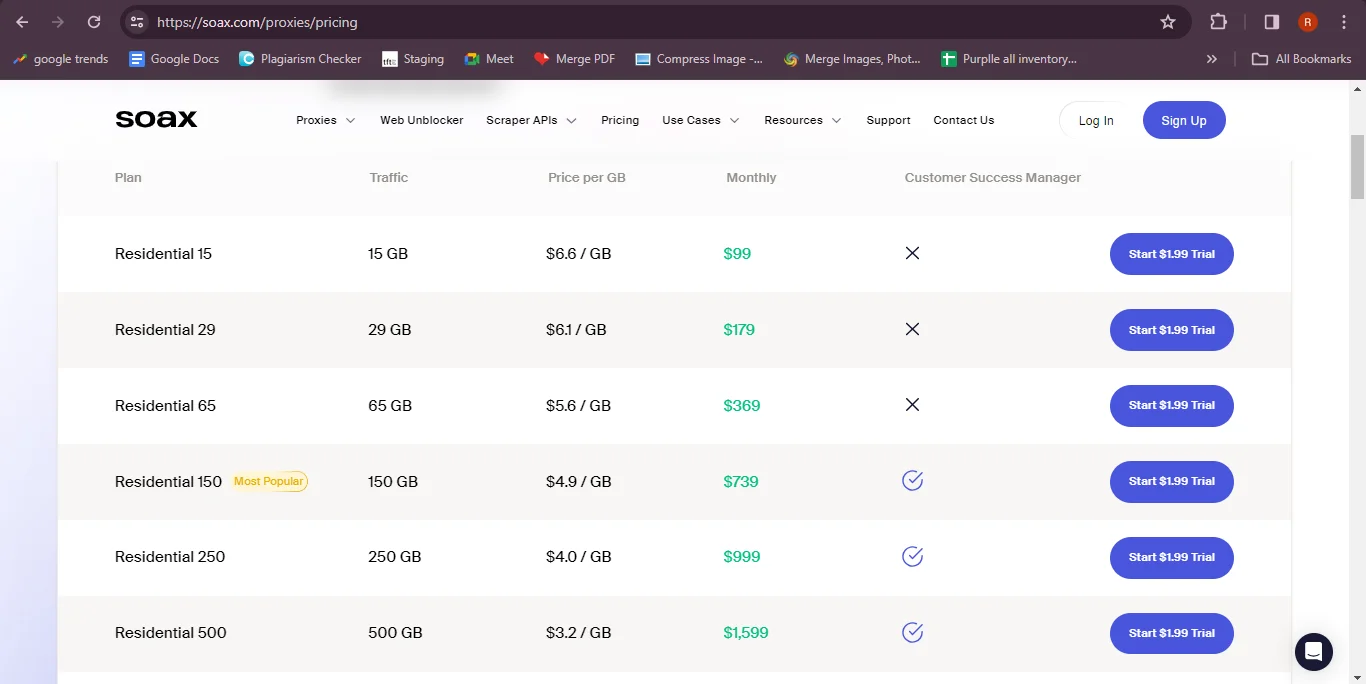Reload the page with the refresh icon
The height and width of the screenshot is (684, 1366).
pyautogui.click(x=94, y=22)
